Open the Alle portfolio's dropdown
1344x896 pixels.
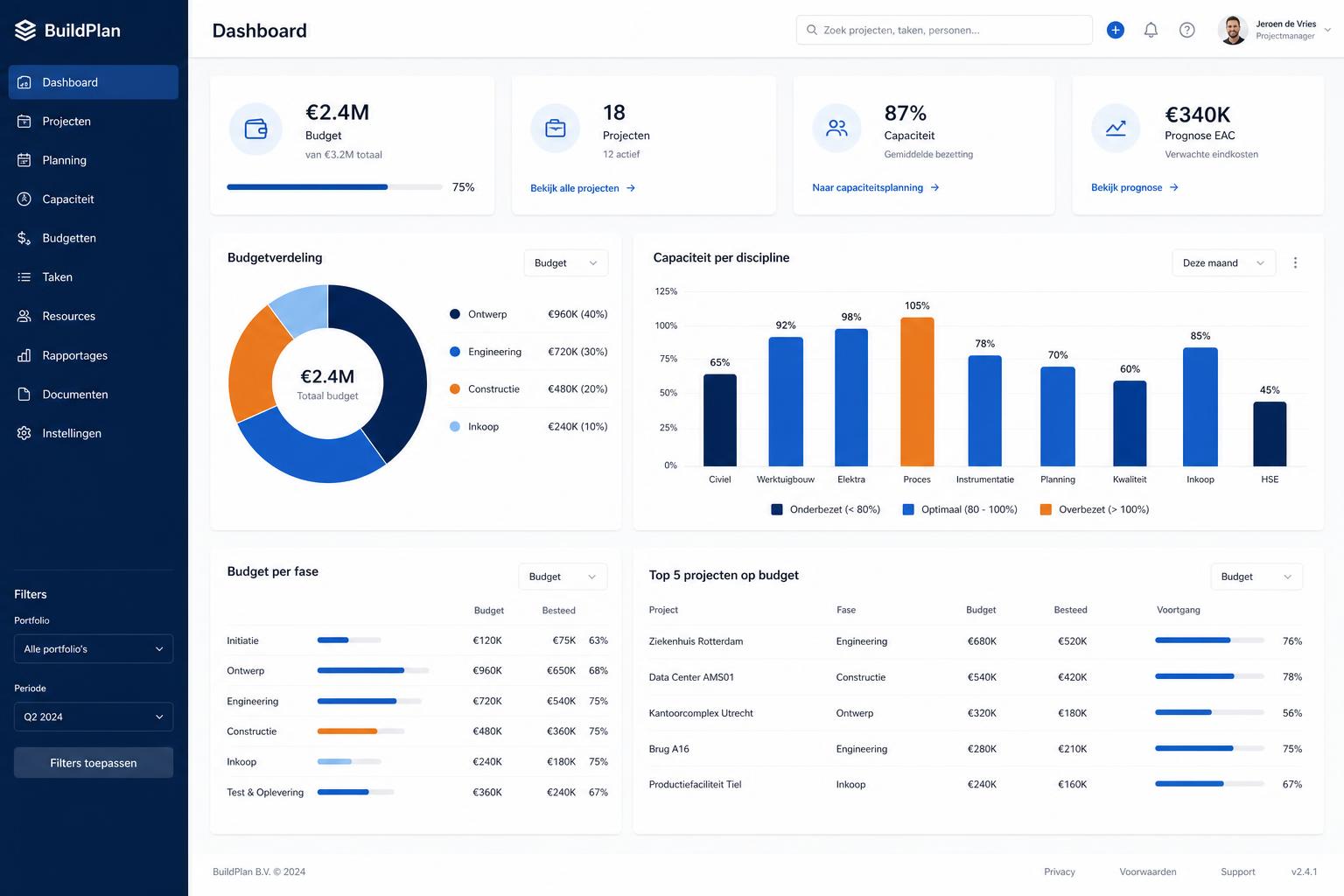click(x=94, y=649)
